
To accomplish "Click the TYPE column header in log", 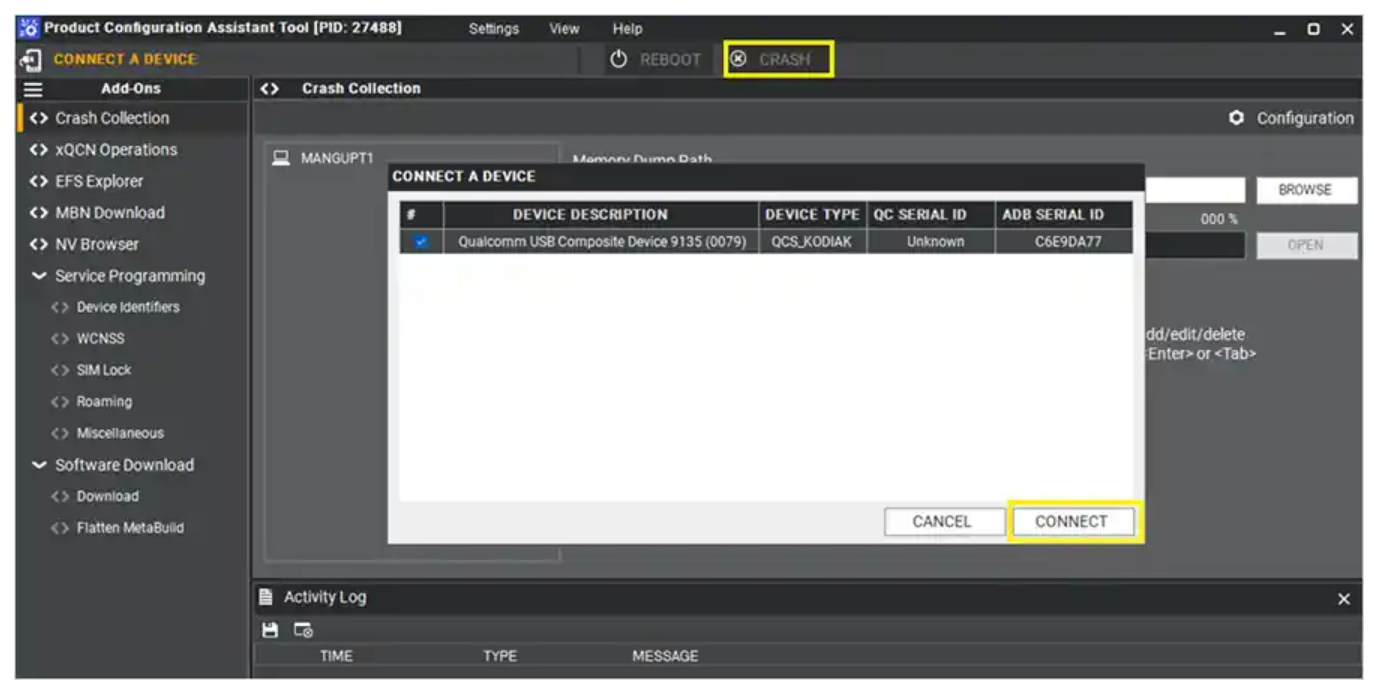I will (500, 657).
